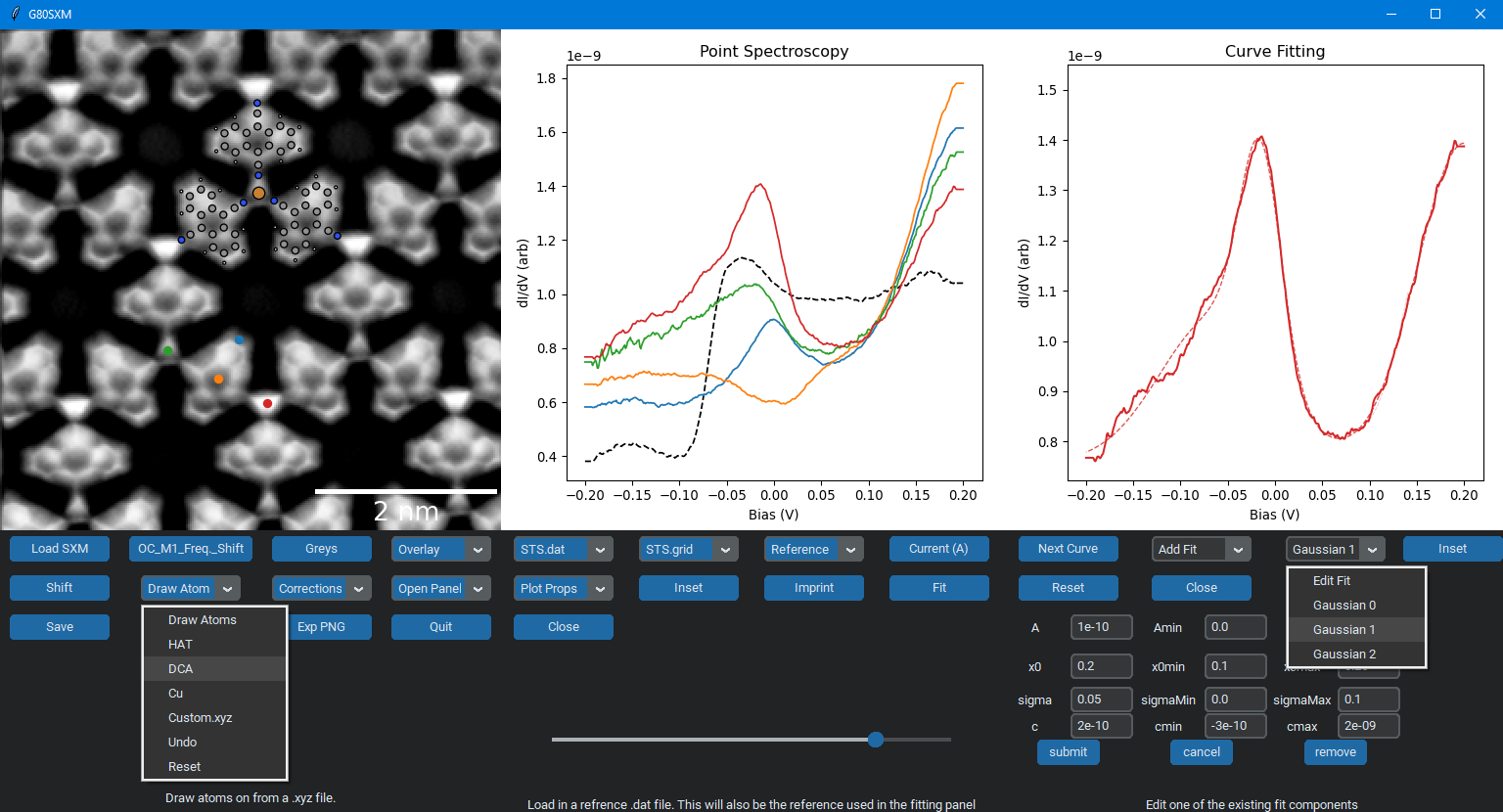Choose Gaussian 0 from the fit menu
The width and height of the screenshot is (1503, 812).
(1356, 606)
